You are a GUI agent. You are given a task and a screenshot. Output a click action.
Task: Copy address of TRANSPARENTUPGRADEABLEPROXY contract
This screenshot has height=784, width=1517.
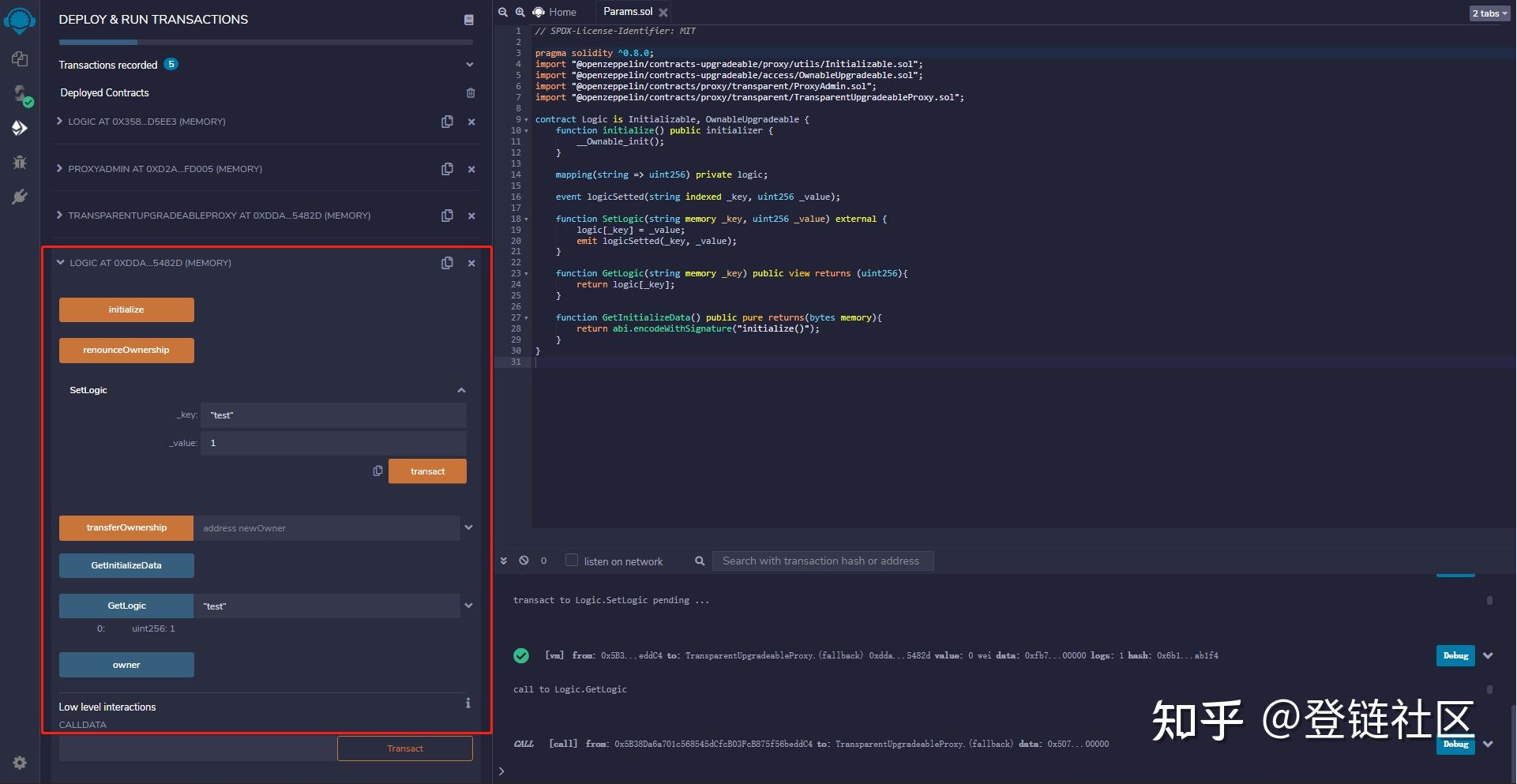pos(447,216)
